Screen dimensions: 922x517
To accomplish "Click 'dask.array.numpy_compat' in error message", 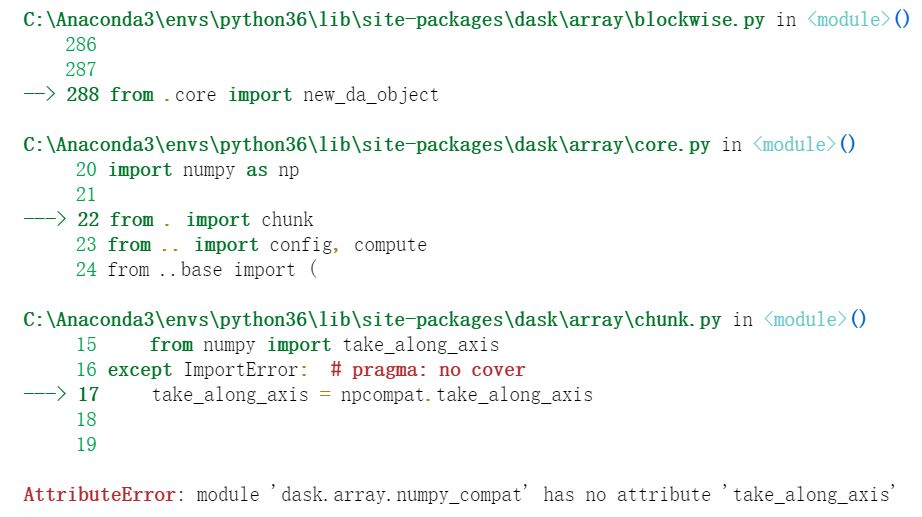I will click(x=401, y=495).
